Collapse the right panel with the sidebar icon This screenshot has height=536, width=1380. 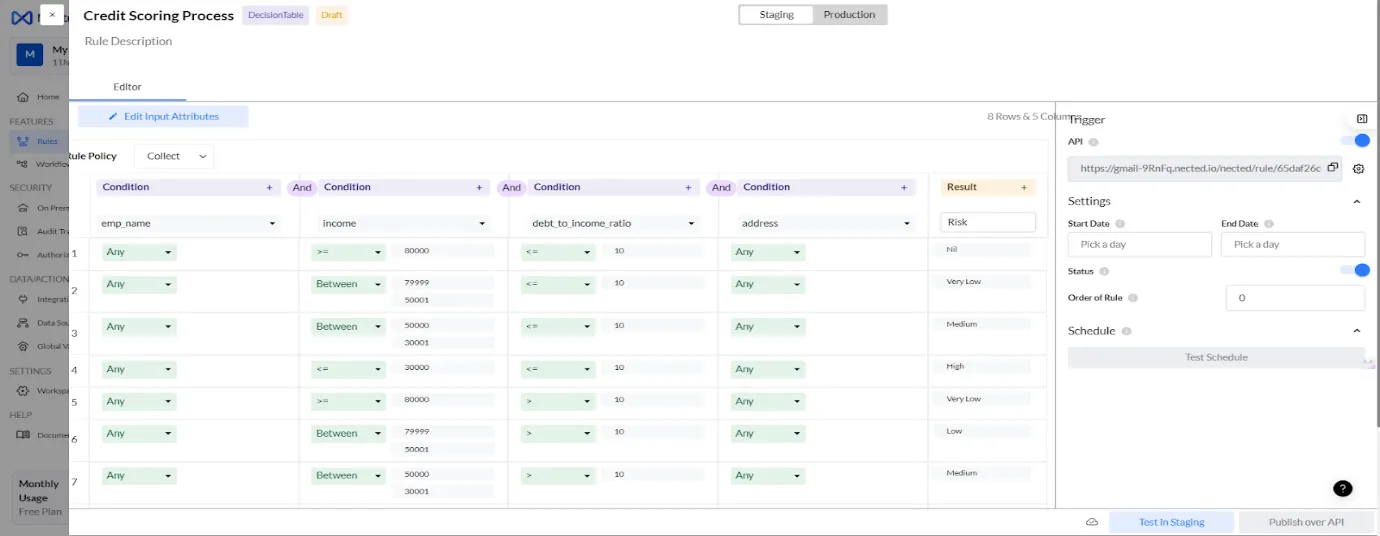pyautogui.click(x=1362, y=119)
